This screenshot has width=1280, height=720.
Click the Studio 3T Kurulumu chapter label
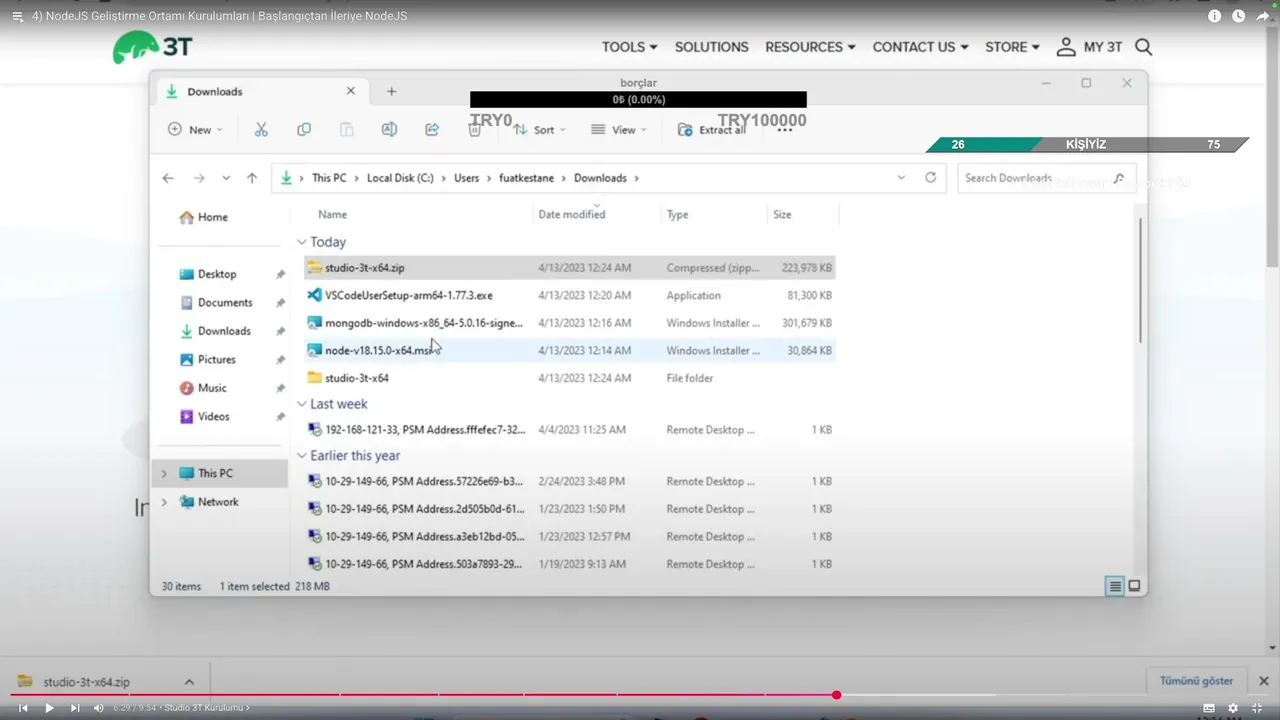click(204, 708)
